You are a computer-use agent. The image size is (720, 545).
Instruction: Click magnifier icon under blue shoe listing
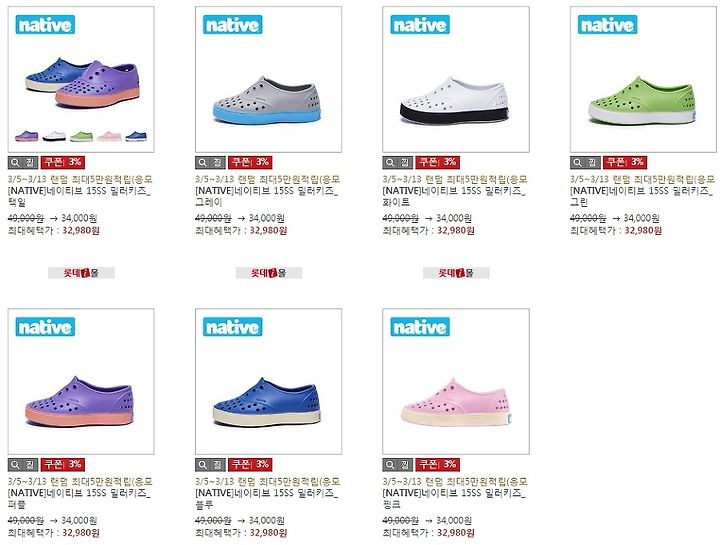(x=202, y=465)
